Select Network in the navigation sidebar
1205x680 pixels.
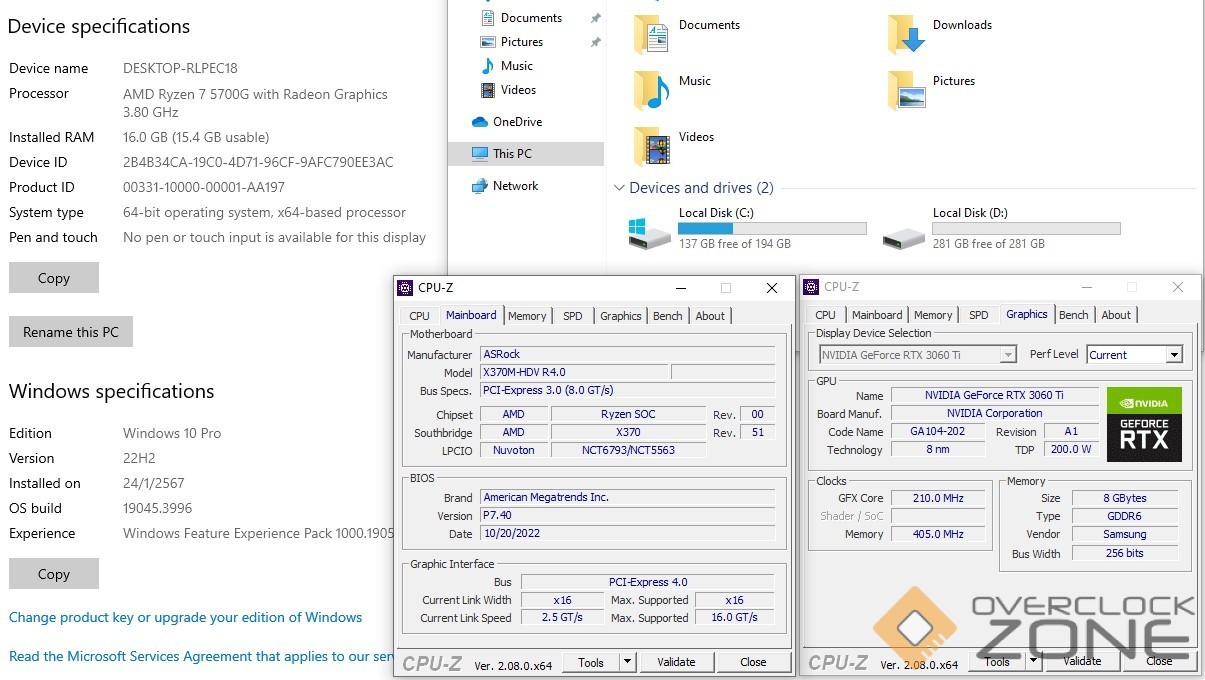[x=514, y=186]
